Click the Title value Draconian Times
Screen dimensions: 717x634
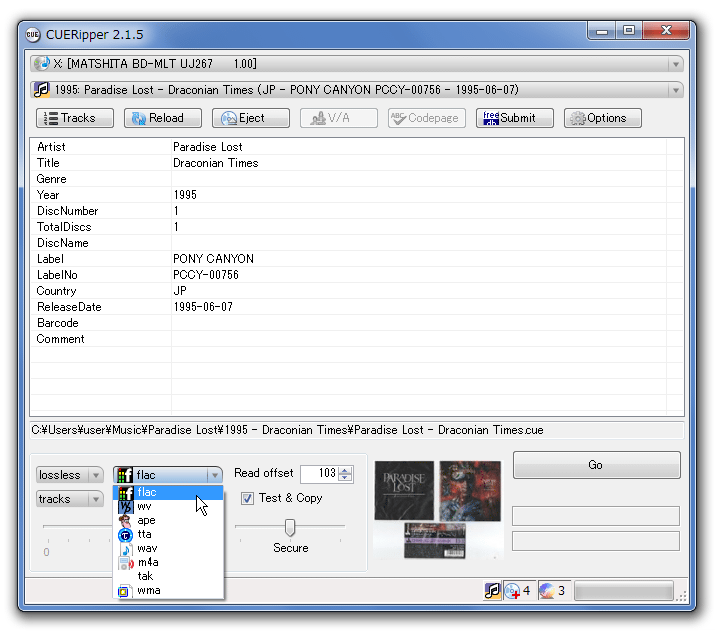tap(216, 163)
